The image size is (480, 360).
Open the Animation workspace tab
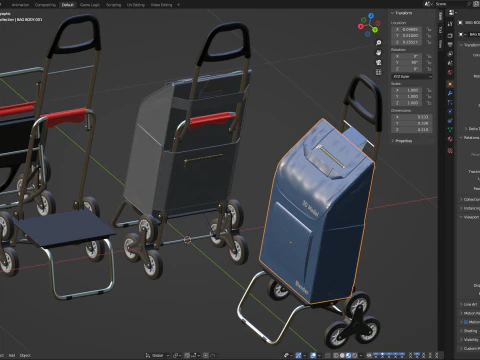(x=20, y=5)
